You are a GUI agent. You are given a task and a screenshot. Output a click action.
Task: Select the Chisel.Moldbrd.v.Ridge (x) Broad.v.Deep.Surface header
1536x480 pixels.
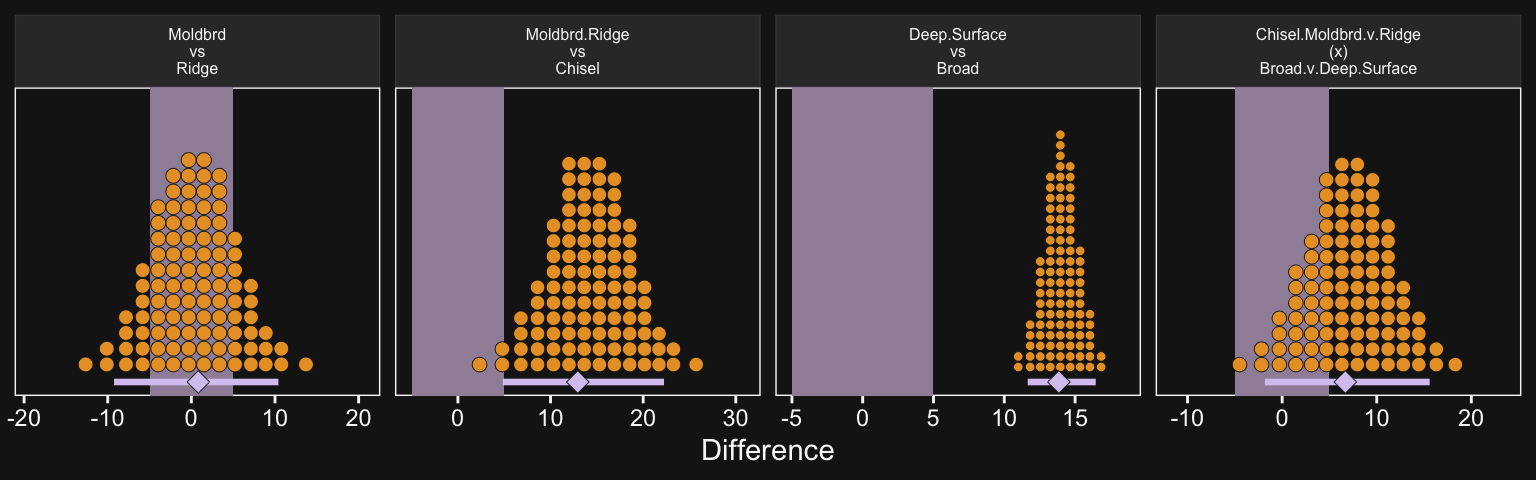(1337, 52)
